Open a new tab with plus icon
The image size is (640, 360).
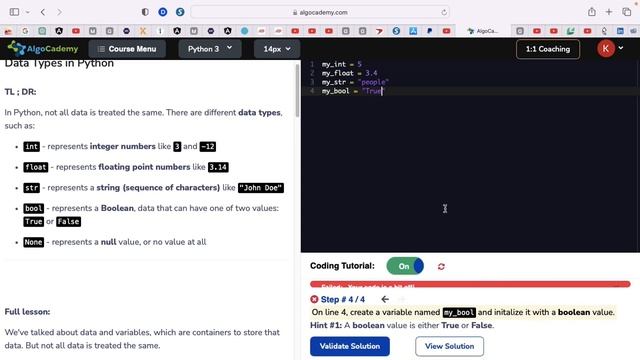click(609, 12)
